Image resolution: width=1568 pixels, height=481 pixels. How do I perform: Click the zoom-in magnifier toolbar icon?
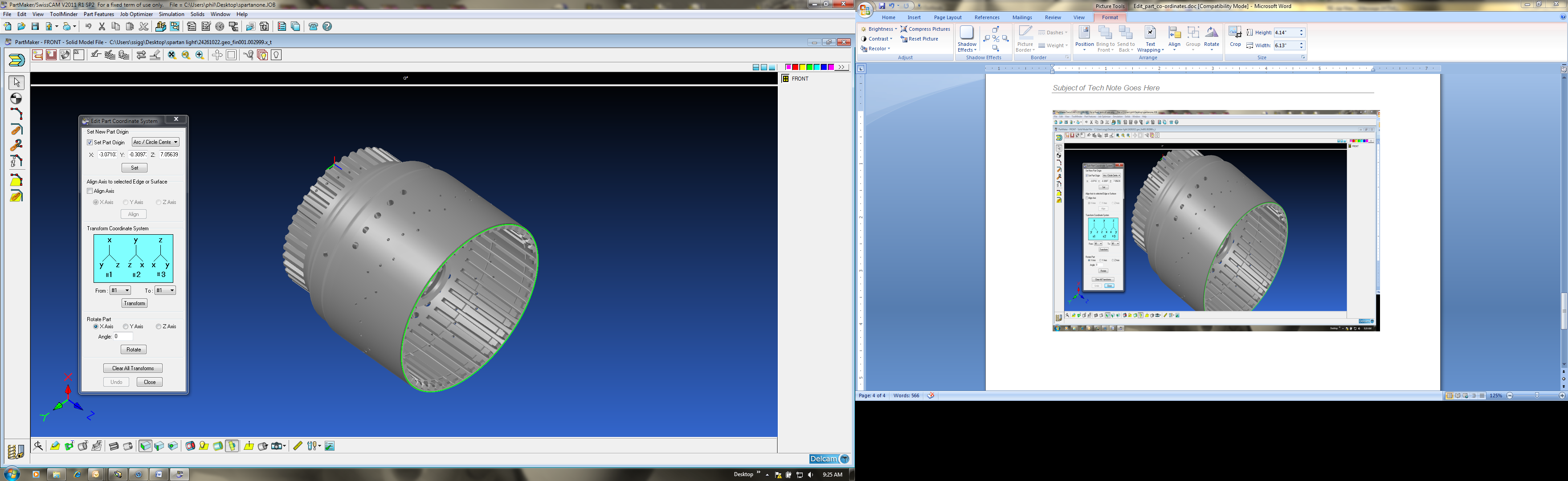(200, 55)
